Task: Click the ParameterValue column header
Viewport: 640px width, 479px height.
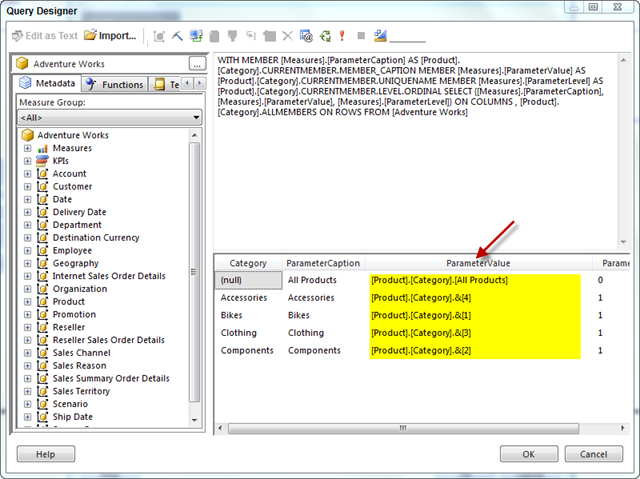Action: [x=478, y=263]
